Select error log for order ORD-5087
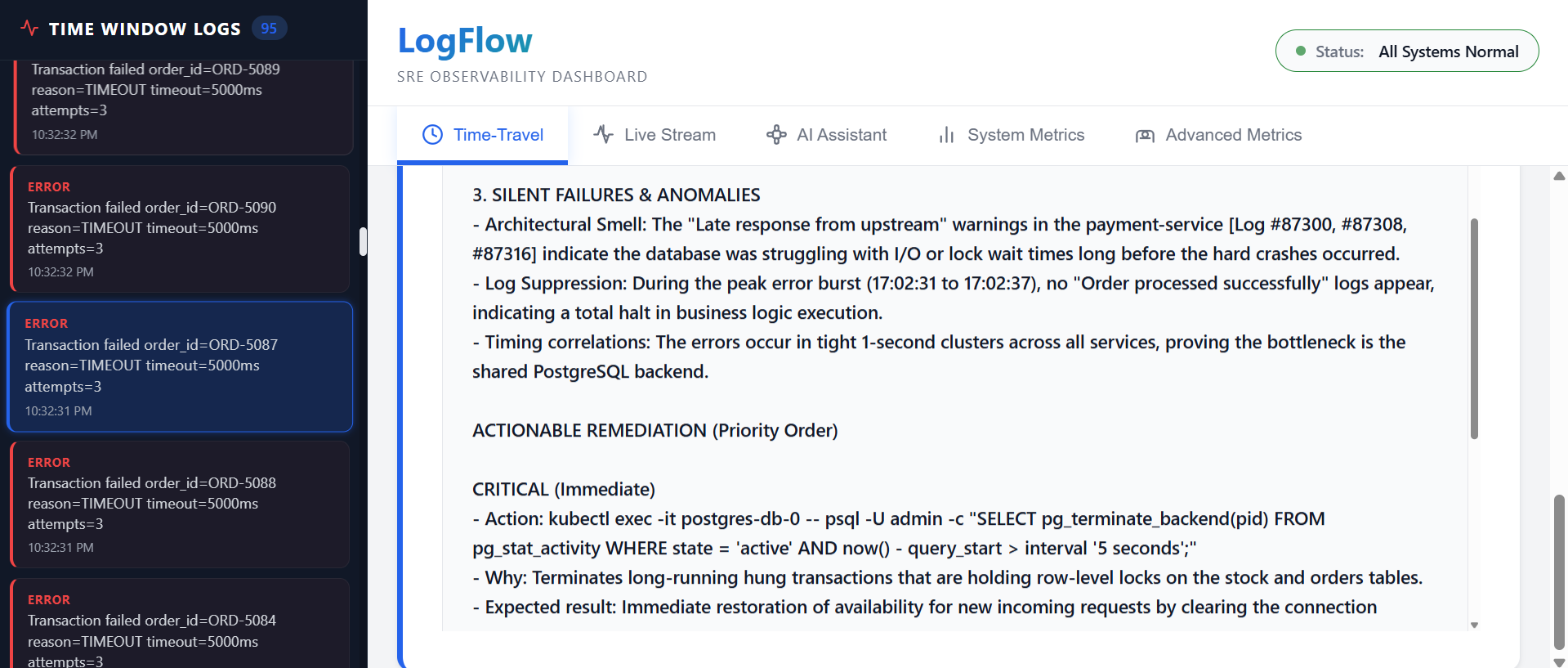This screenshot has width=1568, height=668. (x=180, y=366)
